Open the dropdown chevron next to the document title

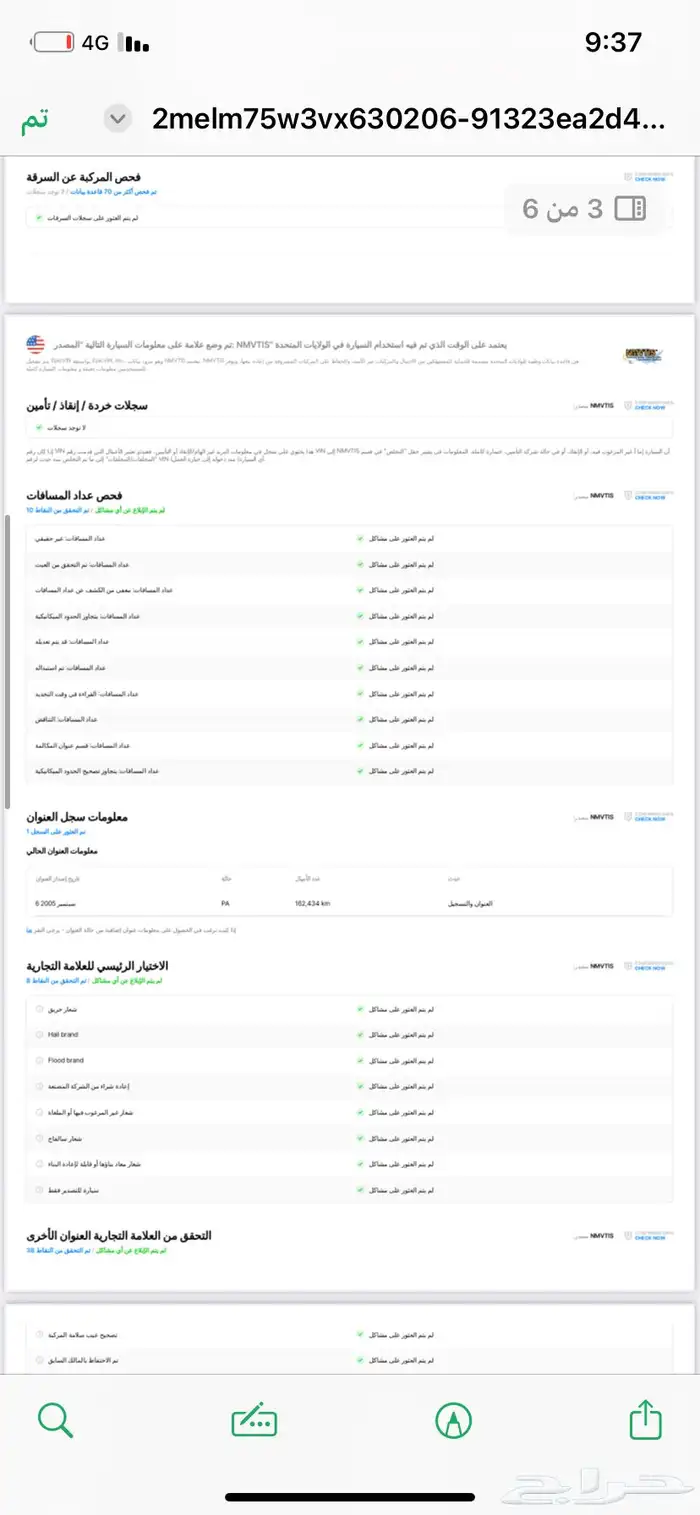(117, 117)
